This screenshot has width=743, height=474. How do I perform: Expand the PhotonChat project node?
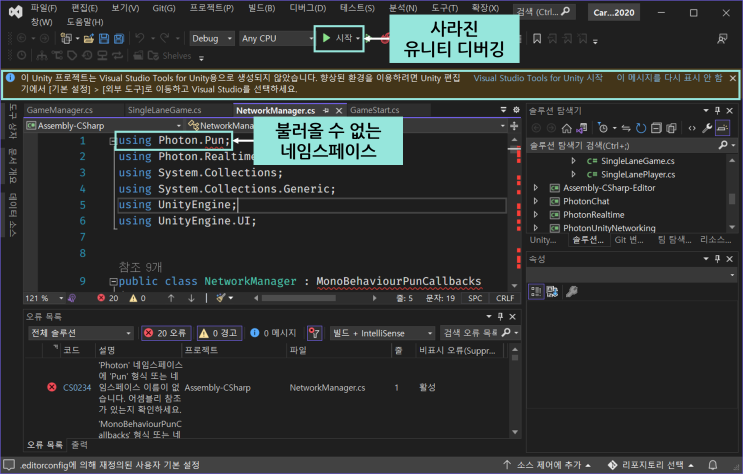535,201
